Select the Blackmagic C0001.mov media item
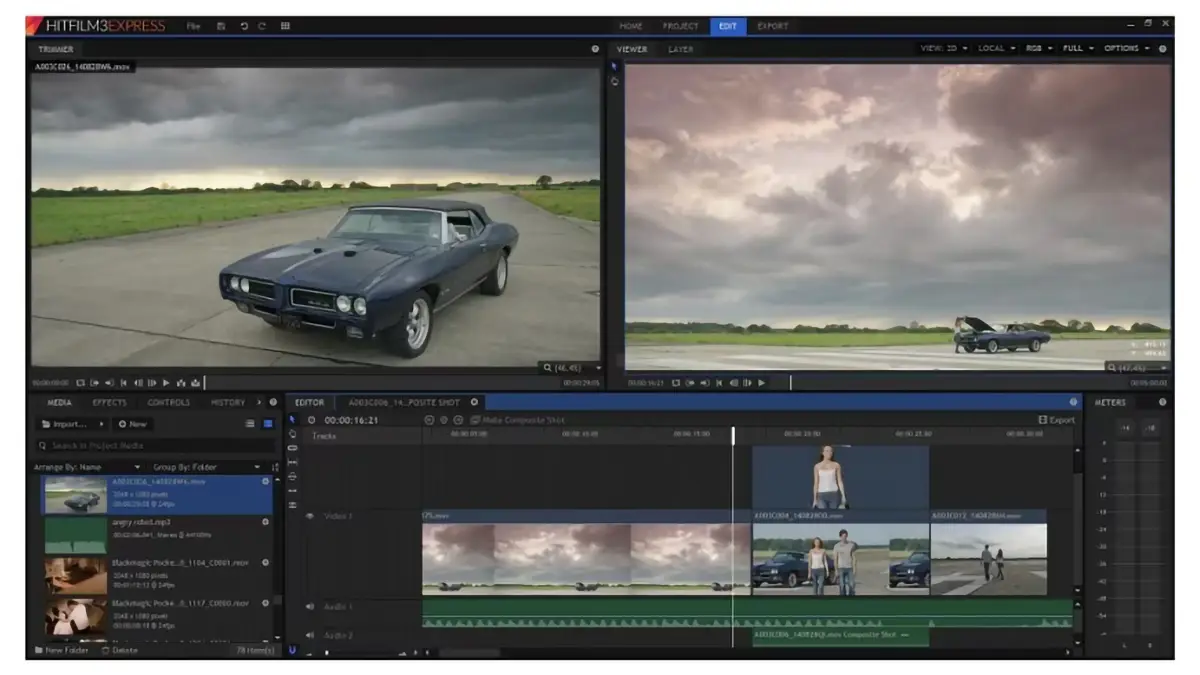This screenshot has height=675, width=1200. click(x=160, y=576)
